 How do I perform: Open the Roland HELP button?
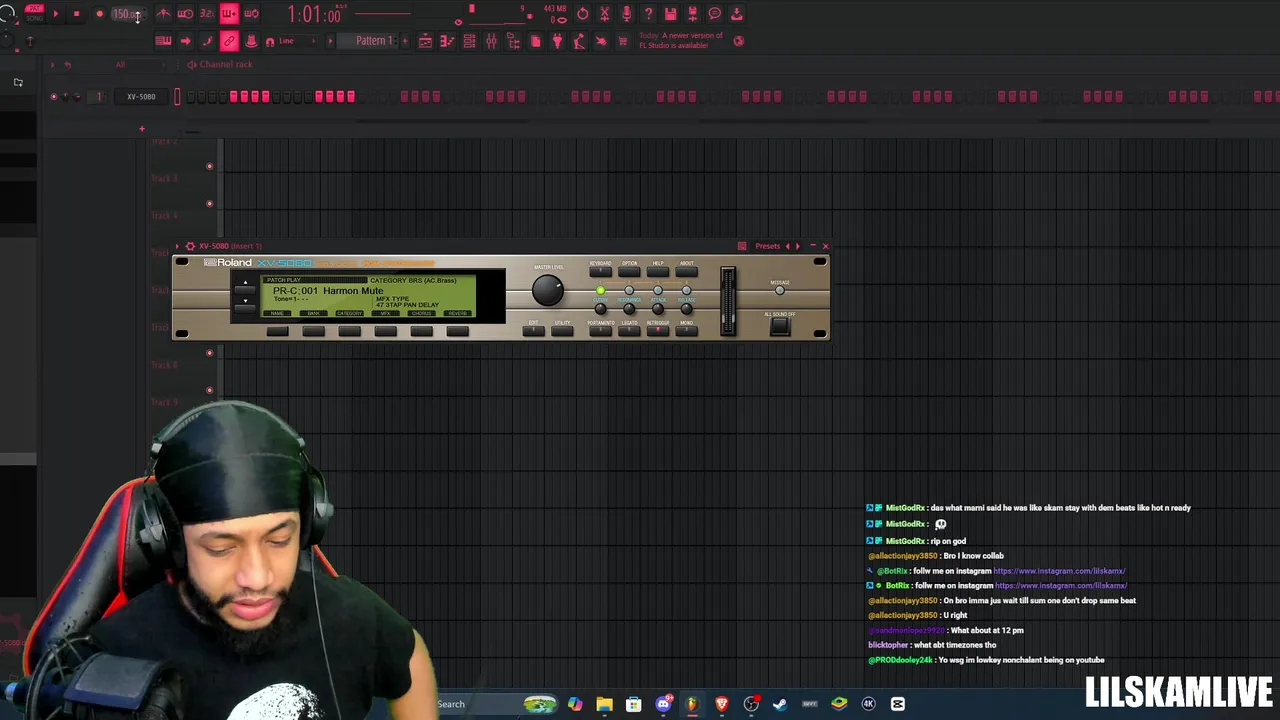[658, 271]
